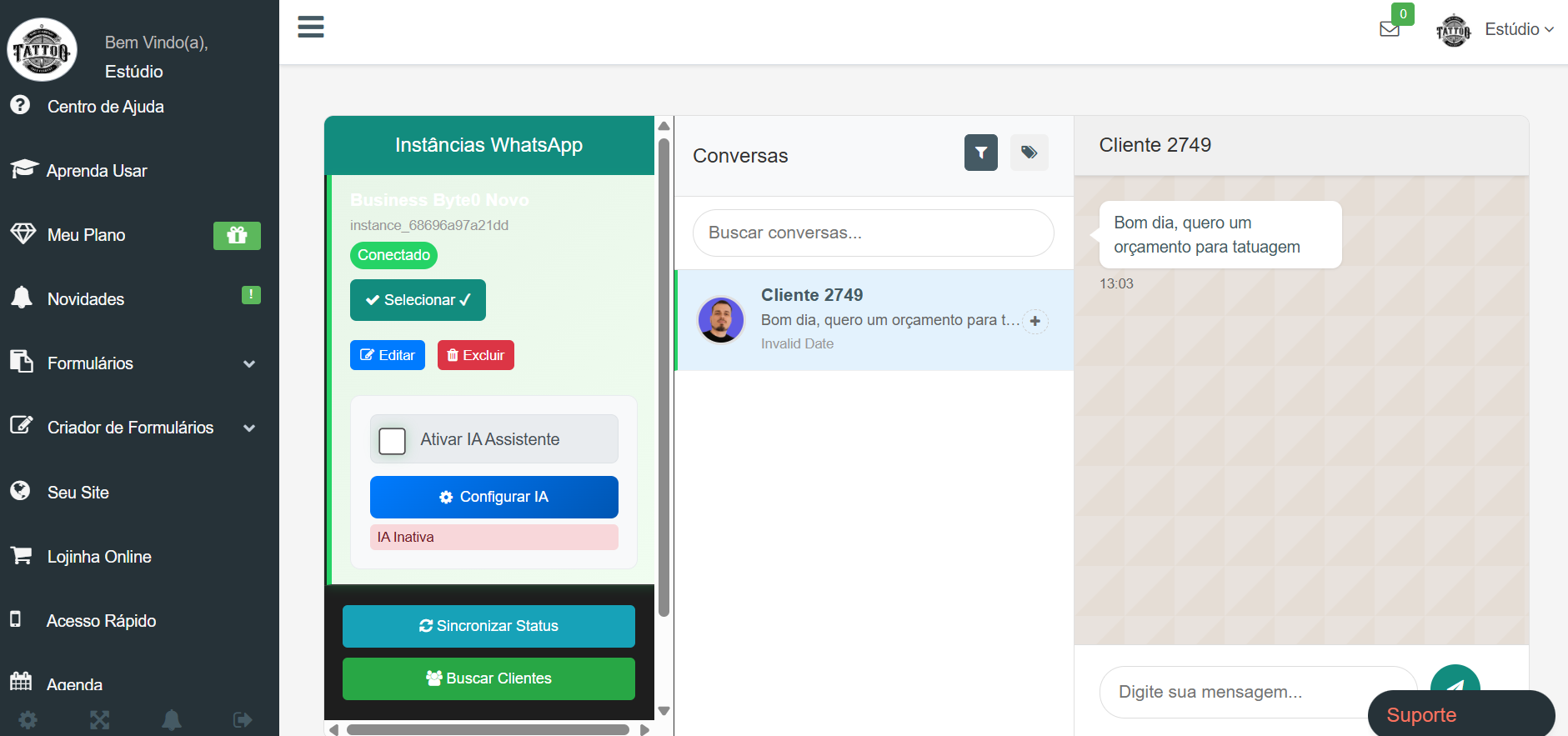
Task: Expand the Formulários submenu
Action: click(x=139, y=363)
